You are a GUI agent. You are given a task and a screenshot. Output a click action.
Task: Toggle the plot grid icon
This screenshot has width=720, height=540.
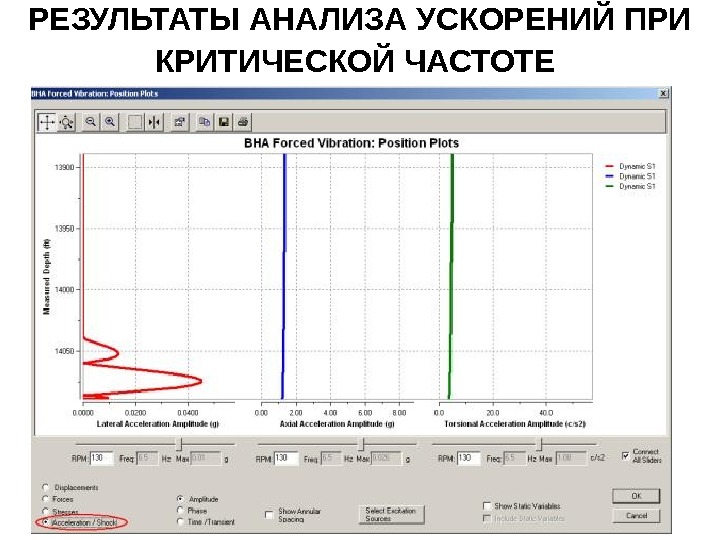(x=135, y=122)
